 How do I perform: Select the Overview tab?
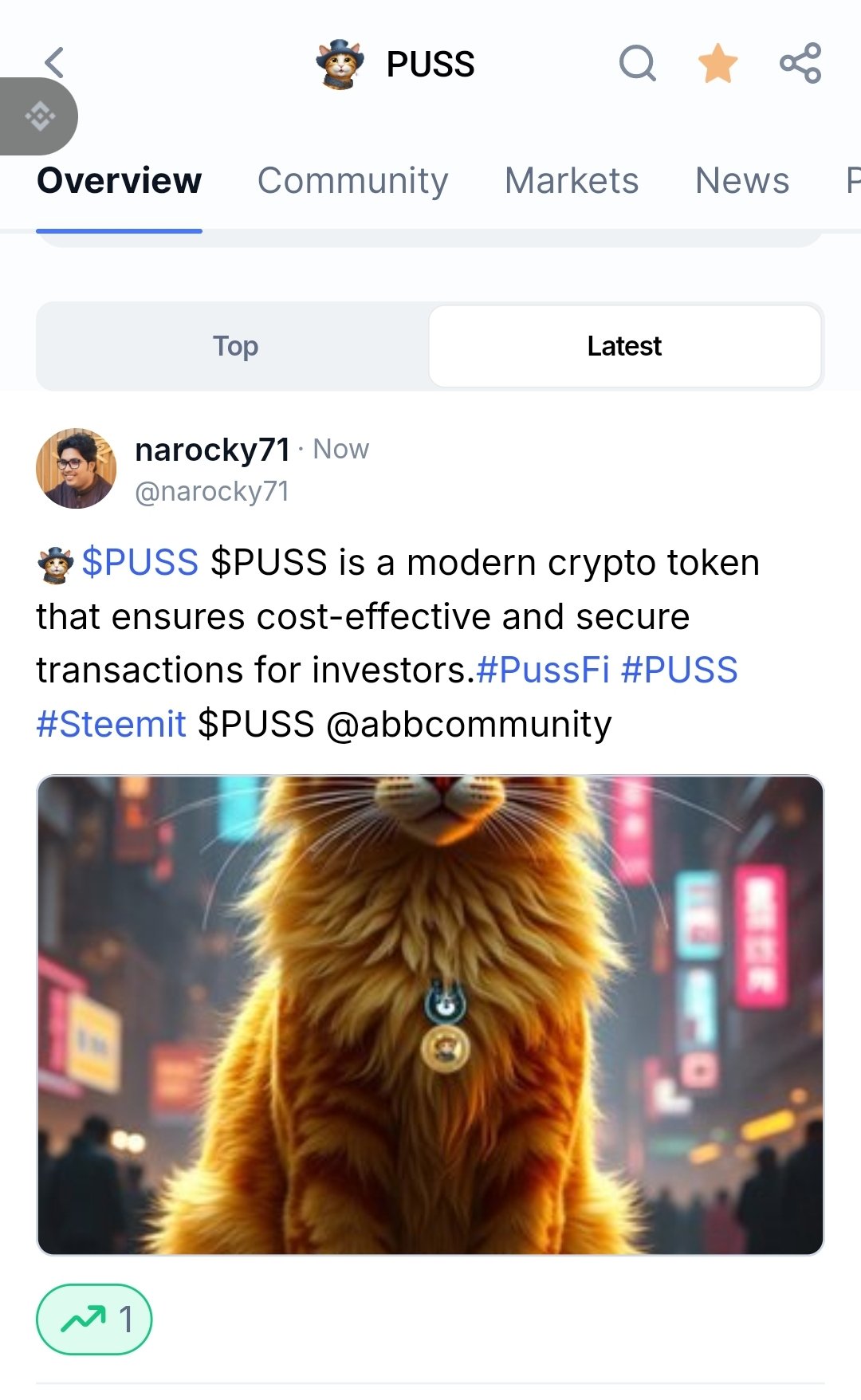pyautogui.click(x=120, y=180)
